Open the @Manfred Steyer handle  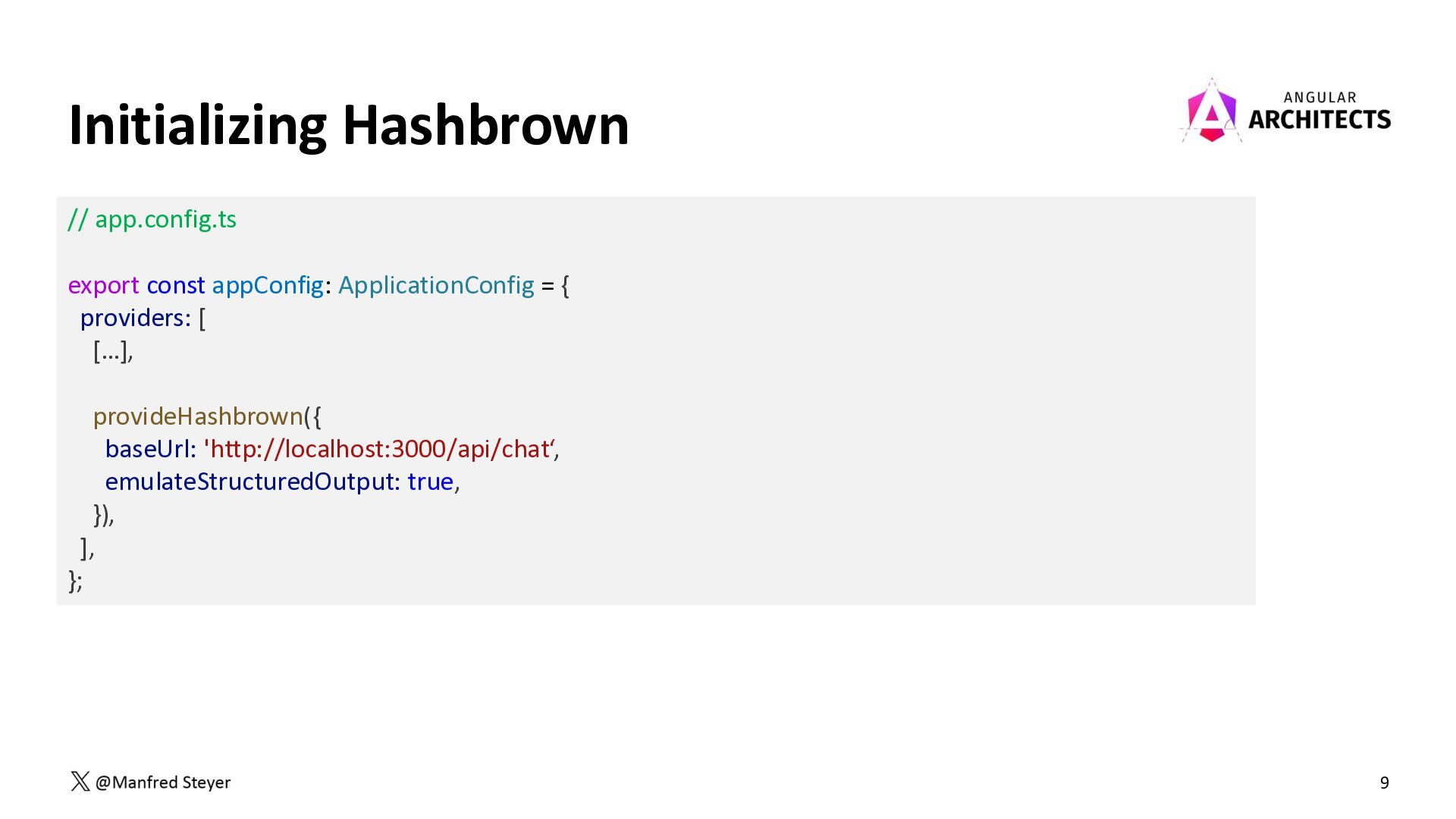162,782
